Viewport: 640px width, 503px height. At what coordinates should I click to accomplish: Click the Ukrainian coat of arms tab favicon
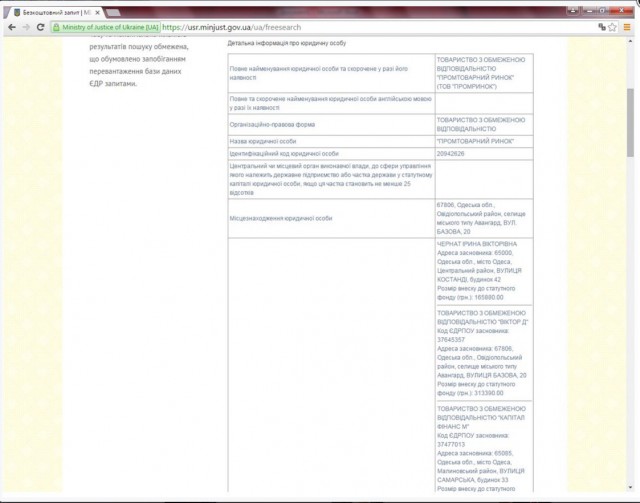click(17, 13)
